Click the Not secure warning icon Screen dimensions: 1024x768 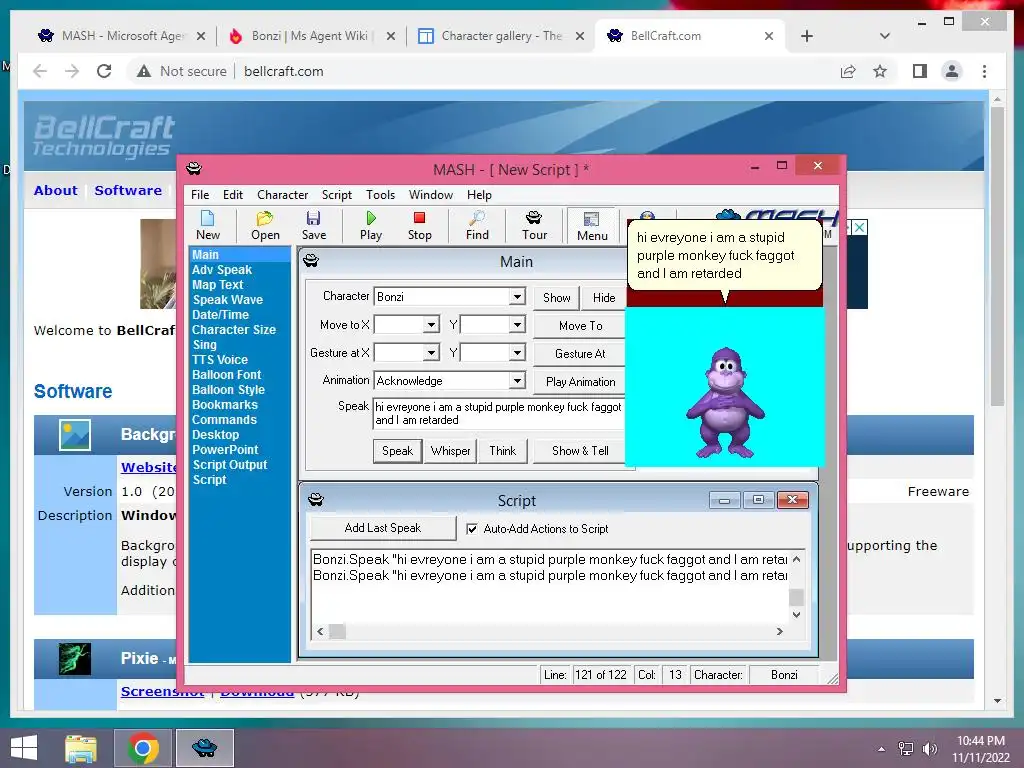[x=144, y=71]
